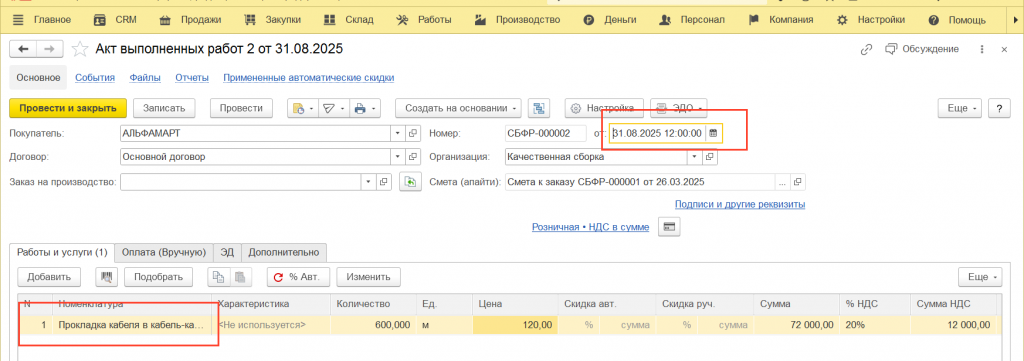
Task: Open the main section hamburger menu Главное
Action: [41, 20]
